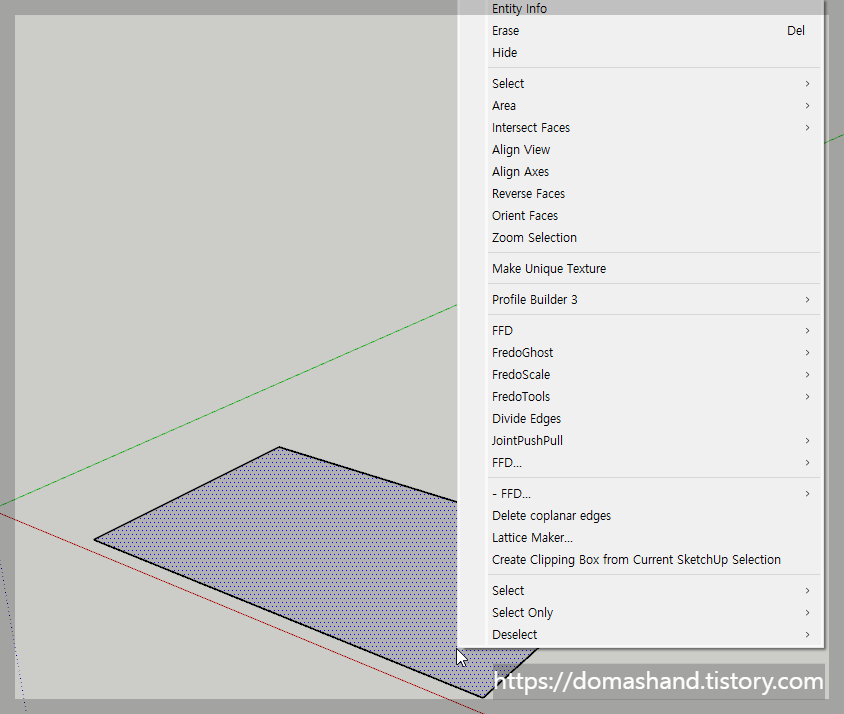
Task: Select Hide menu entry
Action: (640, 53)
